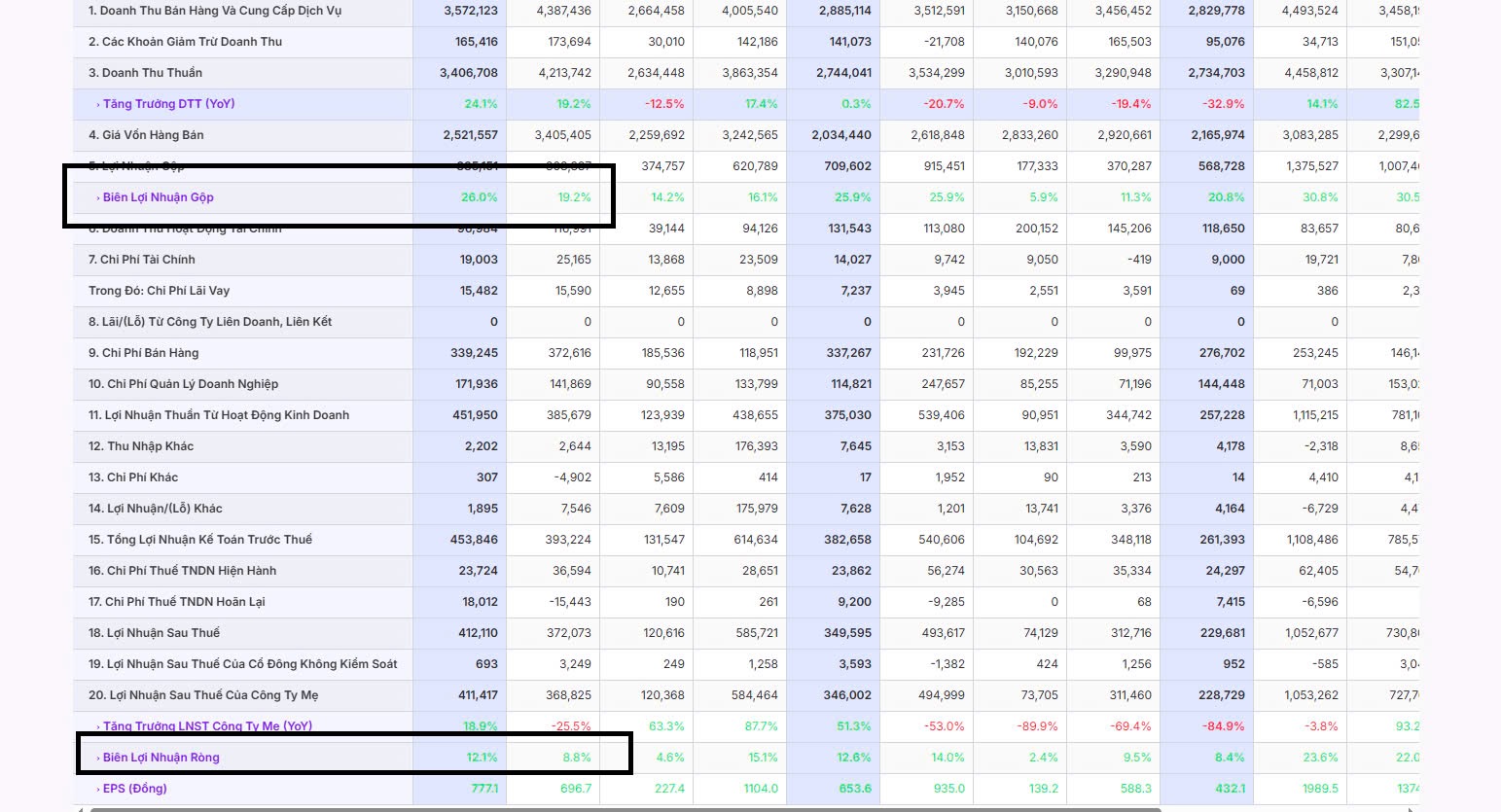Click chevron beside Biên Lợi Nhuận Ròng

[x=98, y=758]
